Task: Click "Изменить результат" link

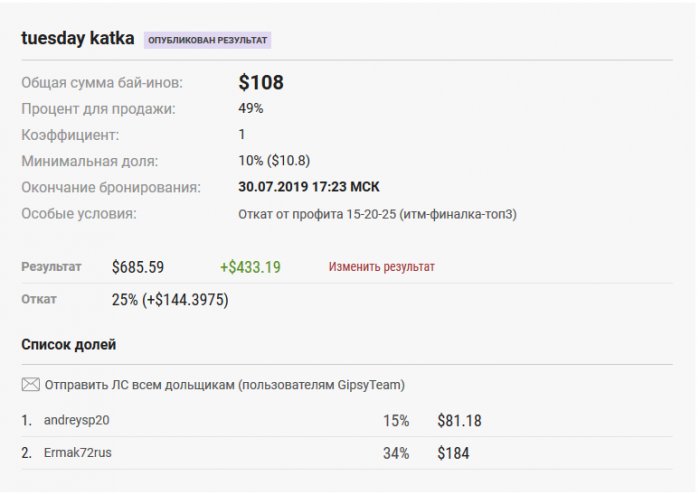Action: pos(382,267)
